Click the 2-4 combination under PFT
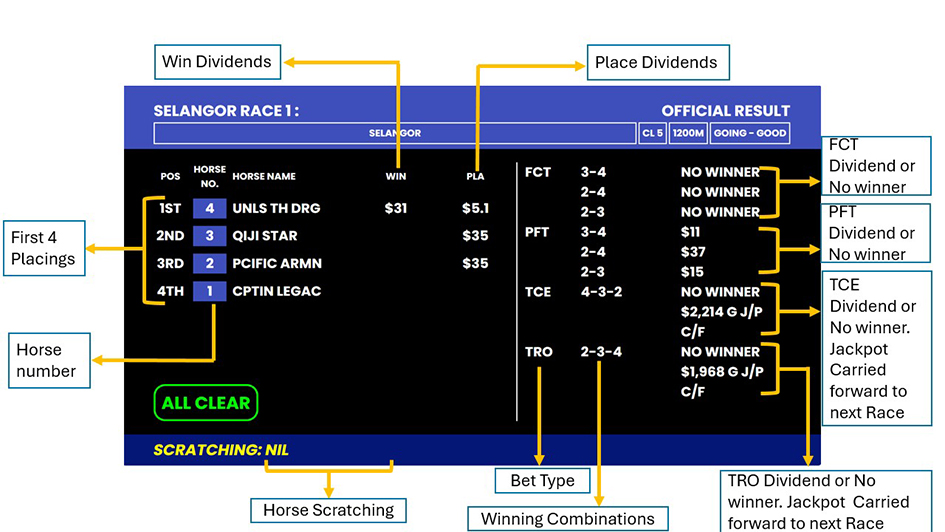 pos(593,252)
